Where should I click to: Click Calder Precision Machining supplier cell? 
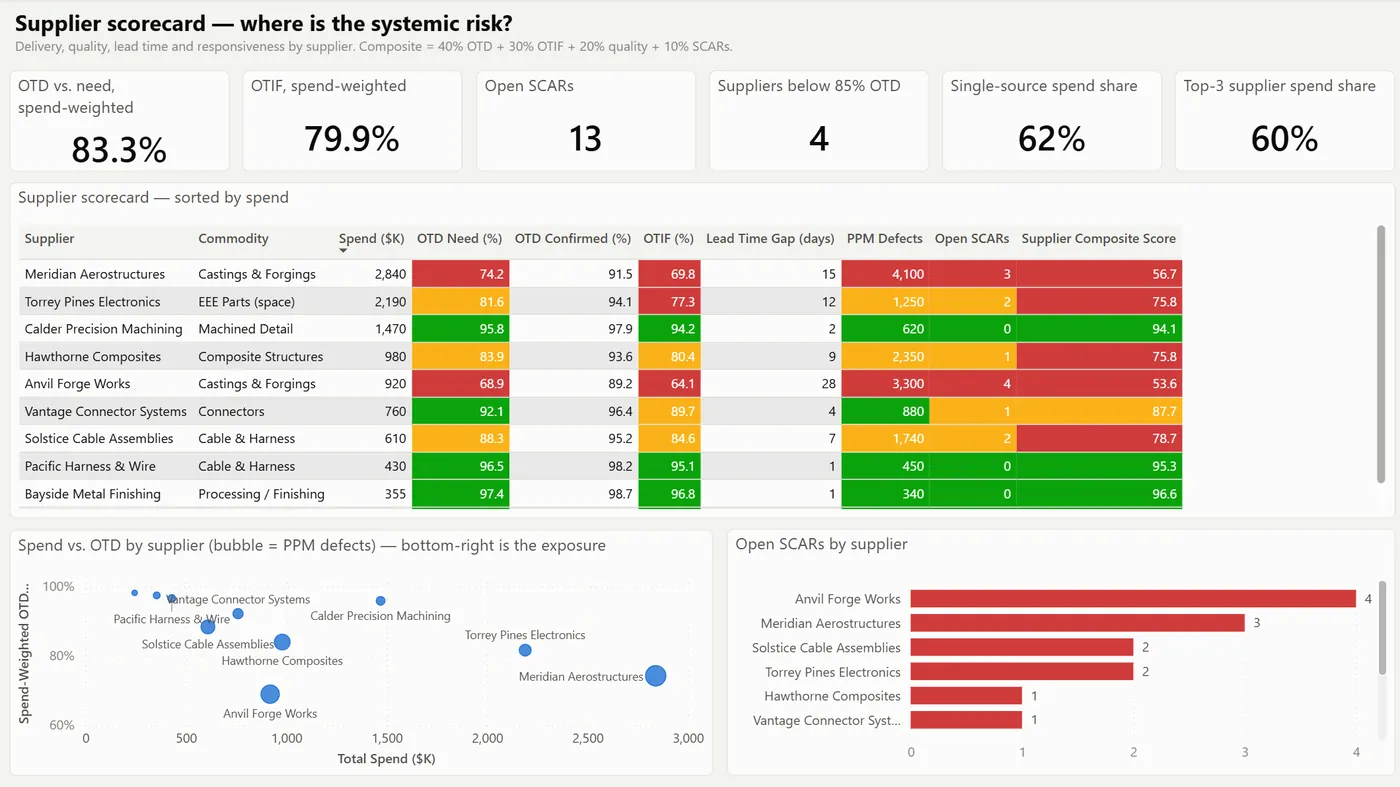tap(103, 329)
